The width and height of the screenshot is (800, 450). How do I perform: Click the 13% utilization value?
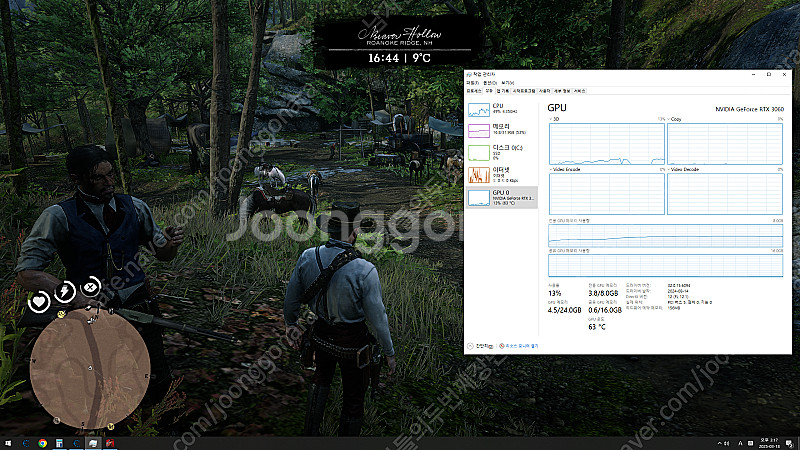tap(554, 293)
